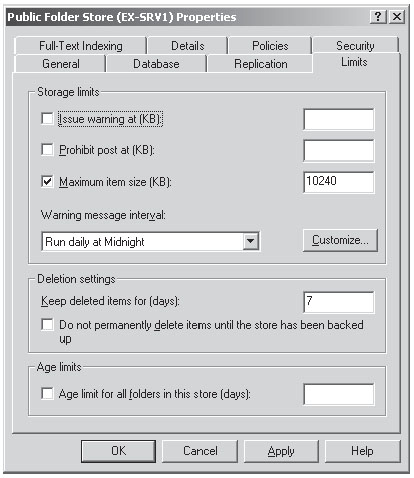414x478 pixels.
Task: Close the Properties dialog with X icon
Action: pyautogui.click(x=397, y=16)
